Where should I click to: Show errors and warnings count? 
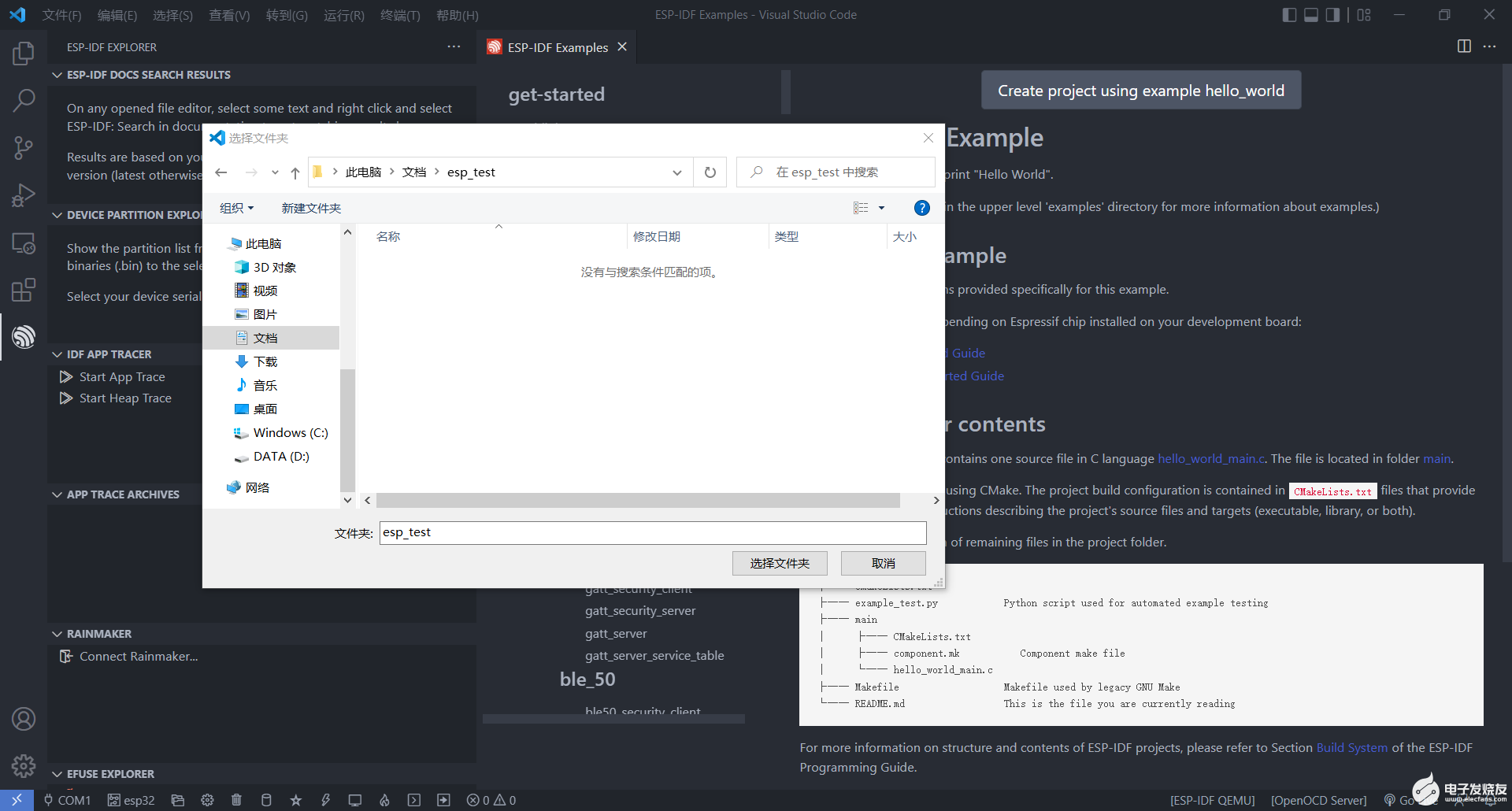491,800
